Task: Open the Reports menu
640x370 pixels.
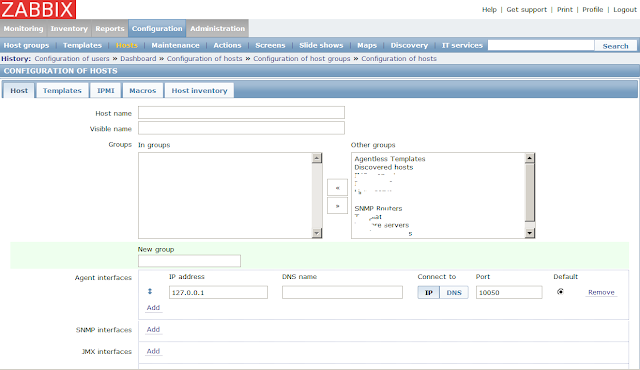Action: tap(110, 29)
